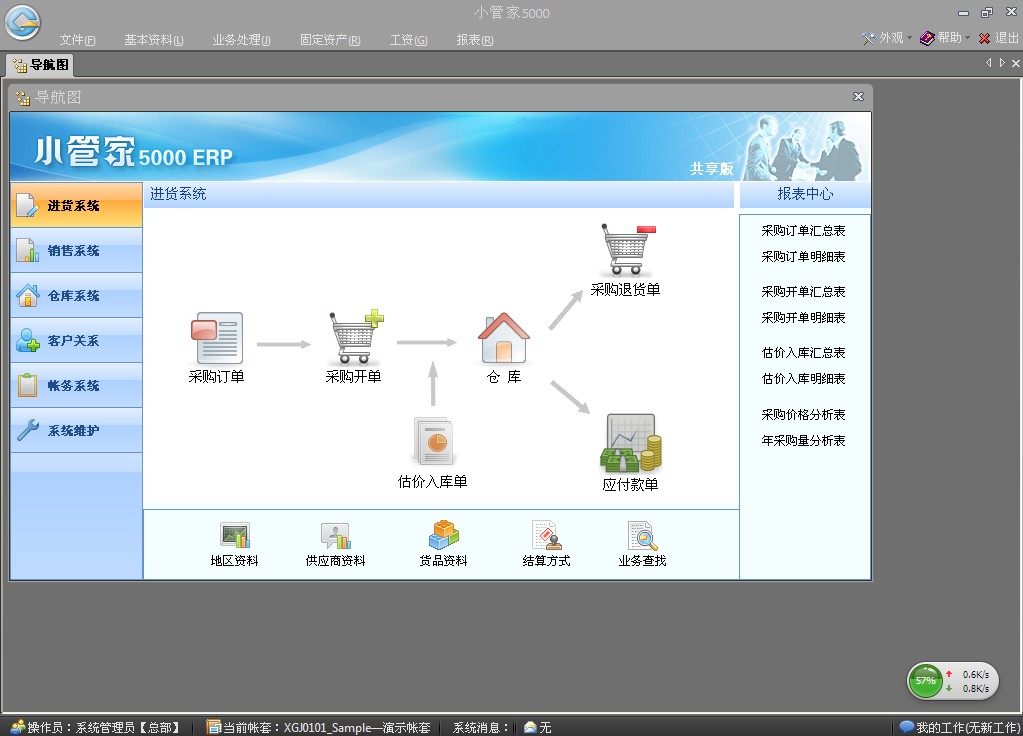Open the 工资(G) menu

408,40
